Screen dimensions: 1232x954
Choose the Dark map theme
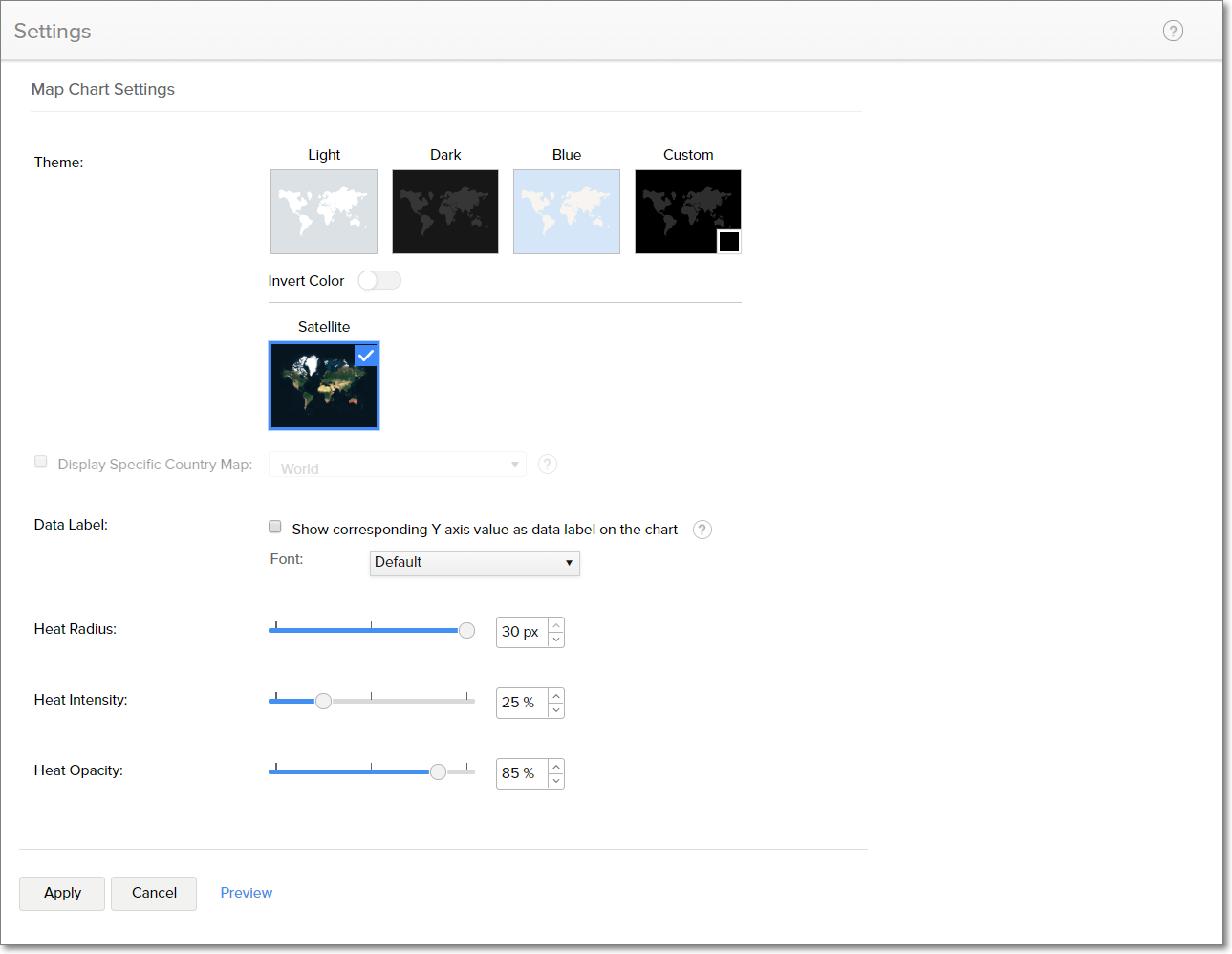pos(445,211)
